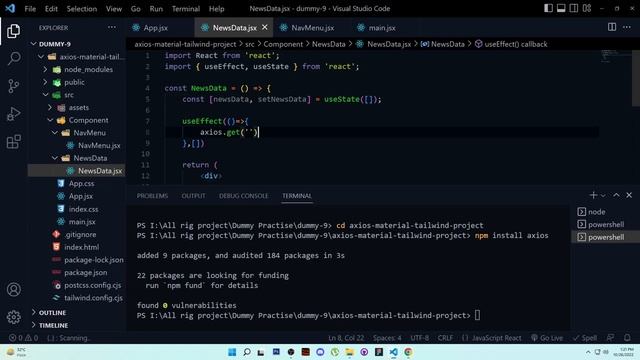Click the Spell checker status item
The width and height of the screenshot is (640, 360).
pos(584,338)
